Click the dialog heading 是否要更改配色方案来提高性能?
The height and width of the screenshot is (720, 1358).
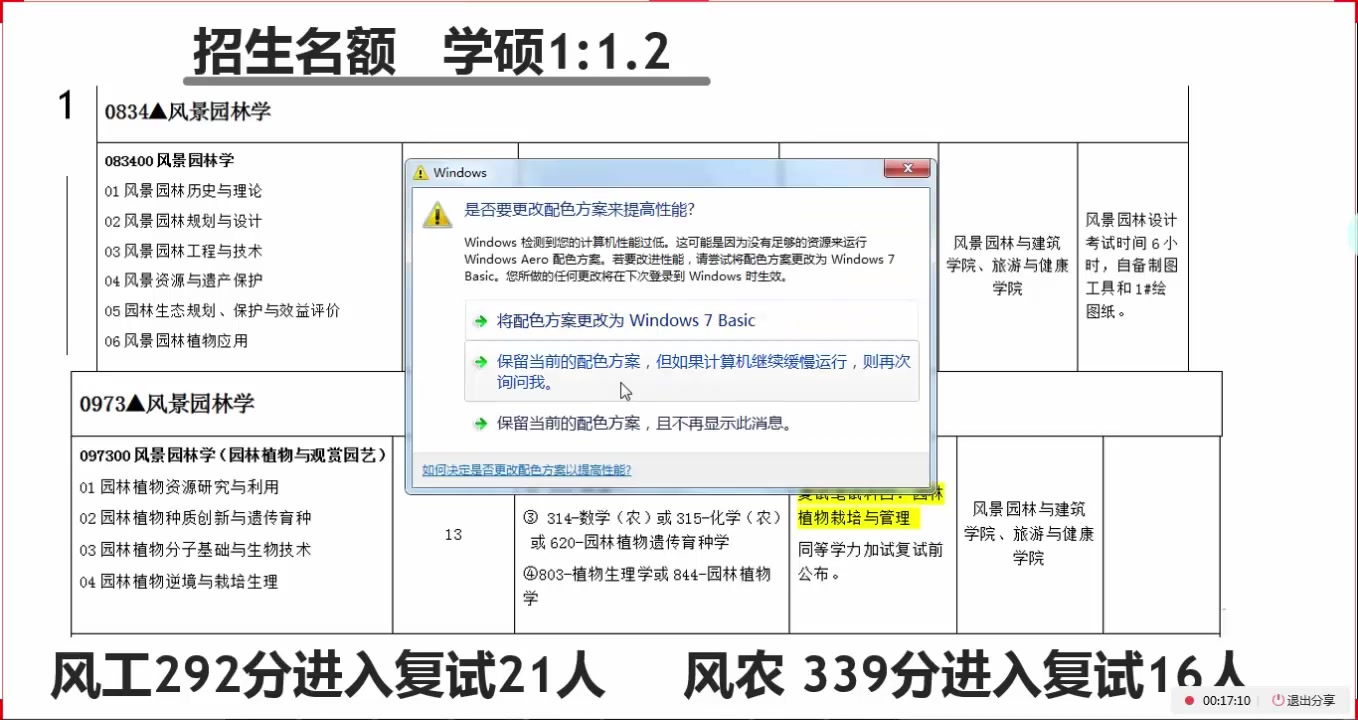[580, 210]
